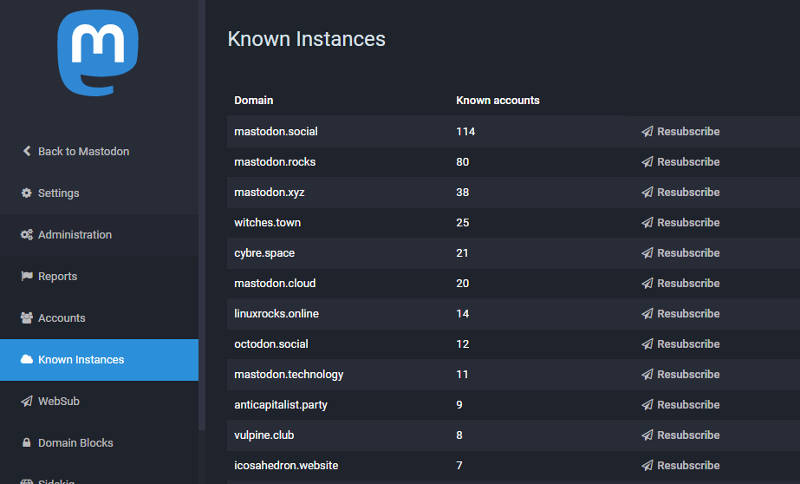Click the icosahedron.website domain cell
This screenshot has width=800, height=484.
coord(286,465)
